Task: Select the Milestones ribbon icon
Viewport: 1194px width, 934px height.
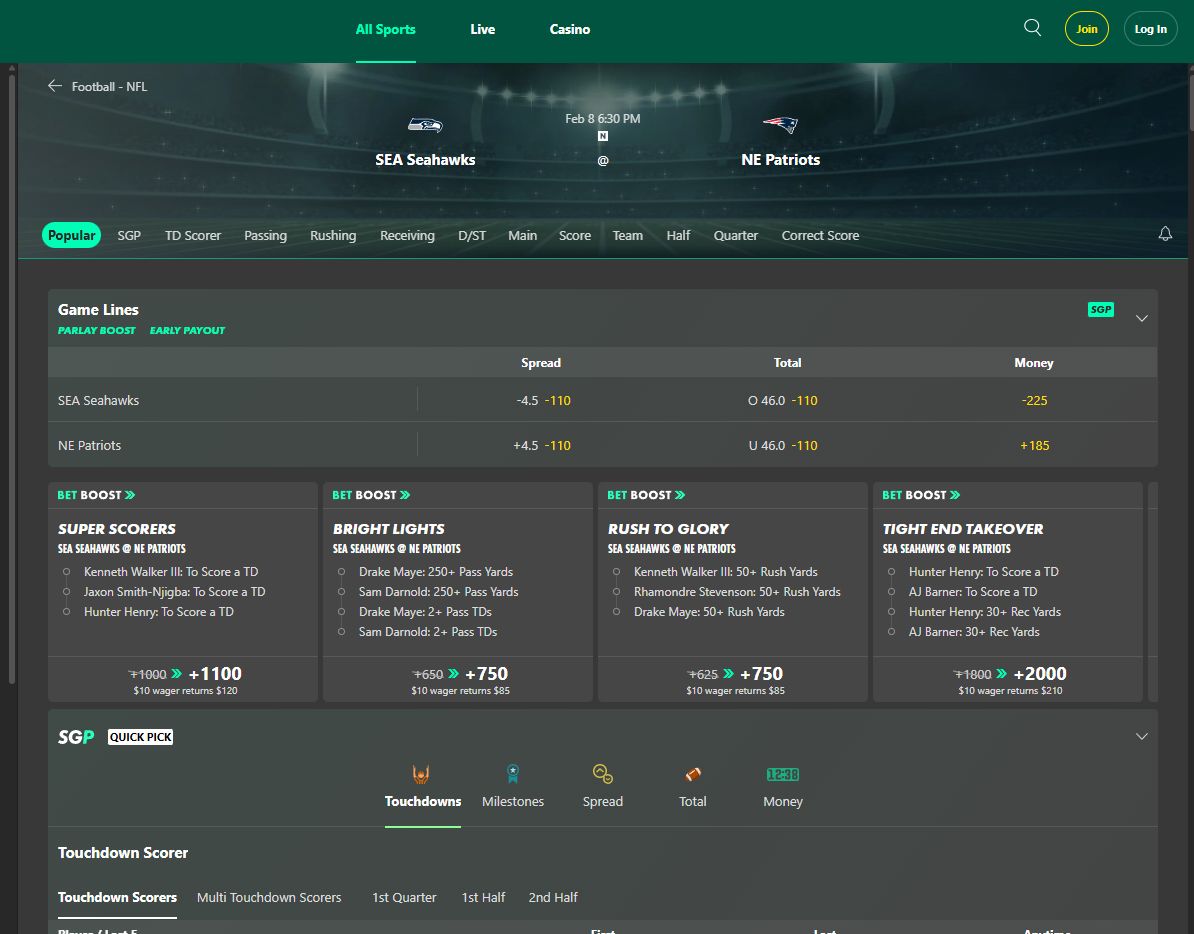Action: pyautogui.click(x=512, y=774)
